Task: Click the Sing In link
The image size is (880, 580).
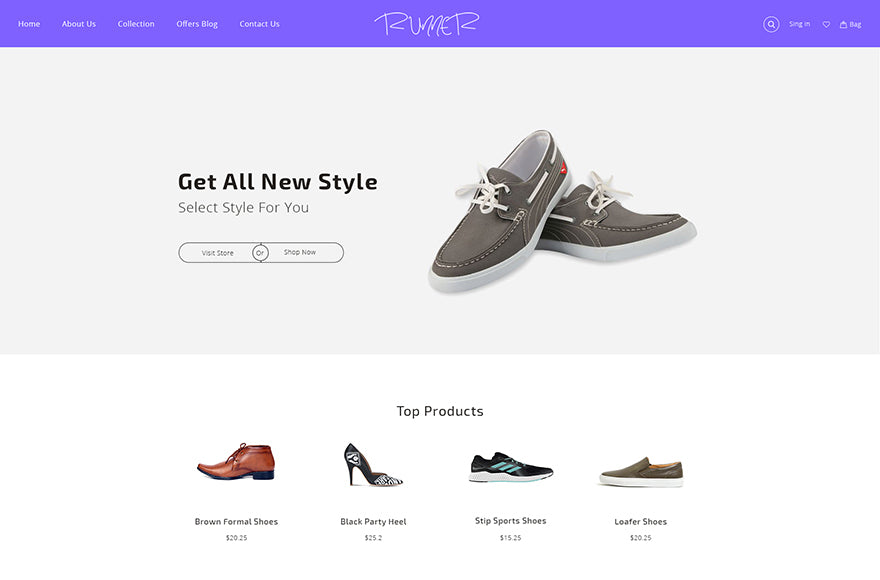Action: (799, 24)
